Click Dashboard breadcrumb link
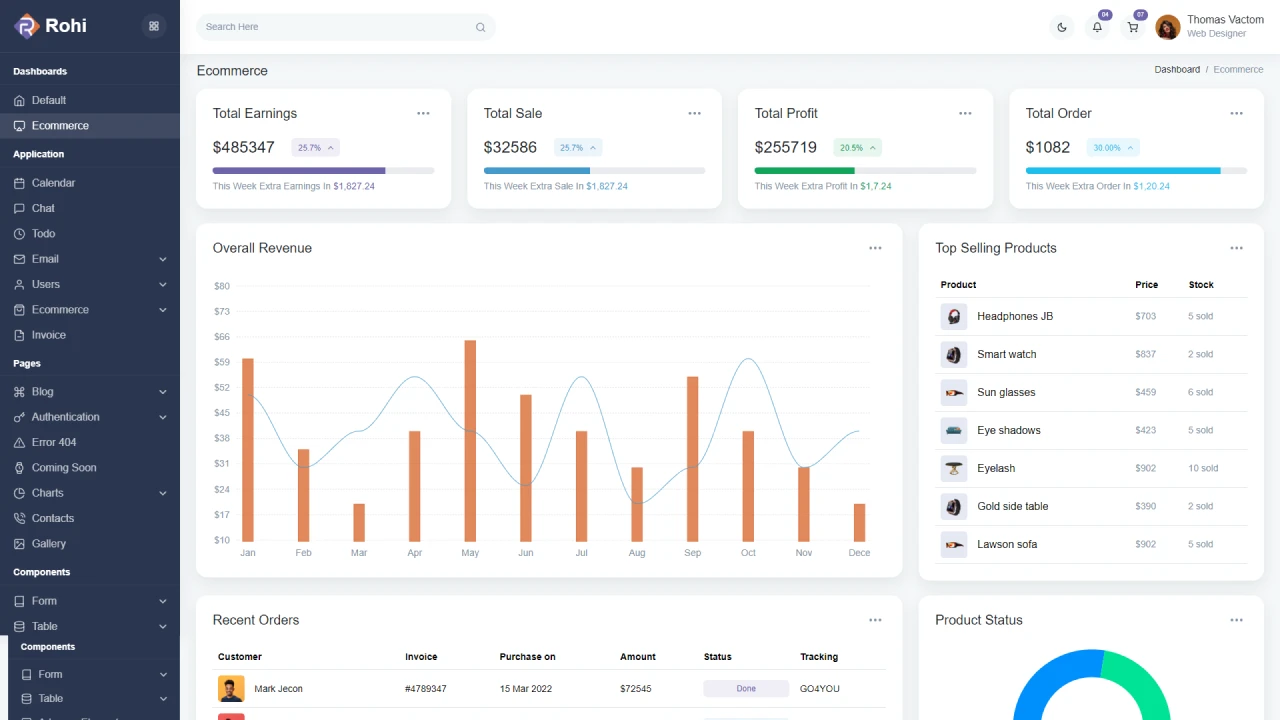 pyautogui.click(x=1177, y=70)
